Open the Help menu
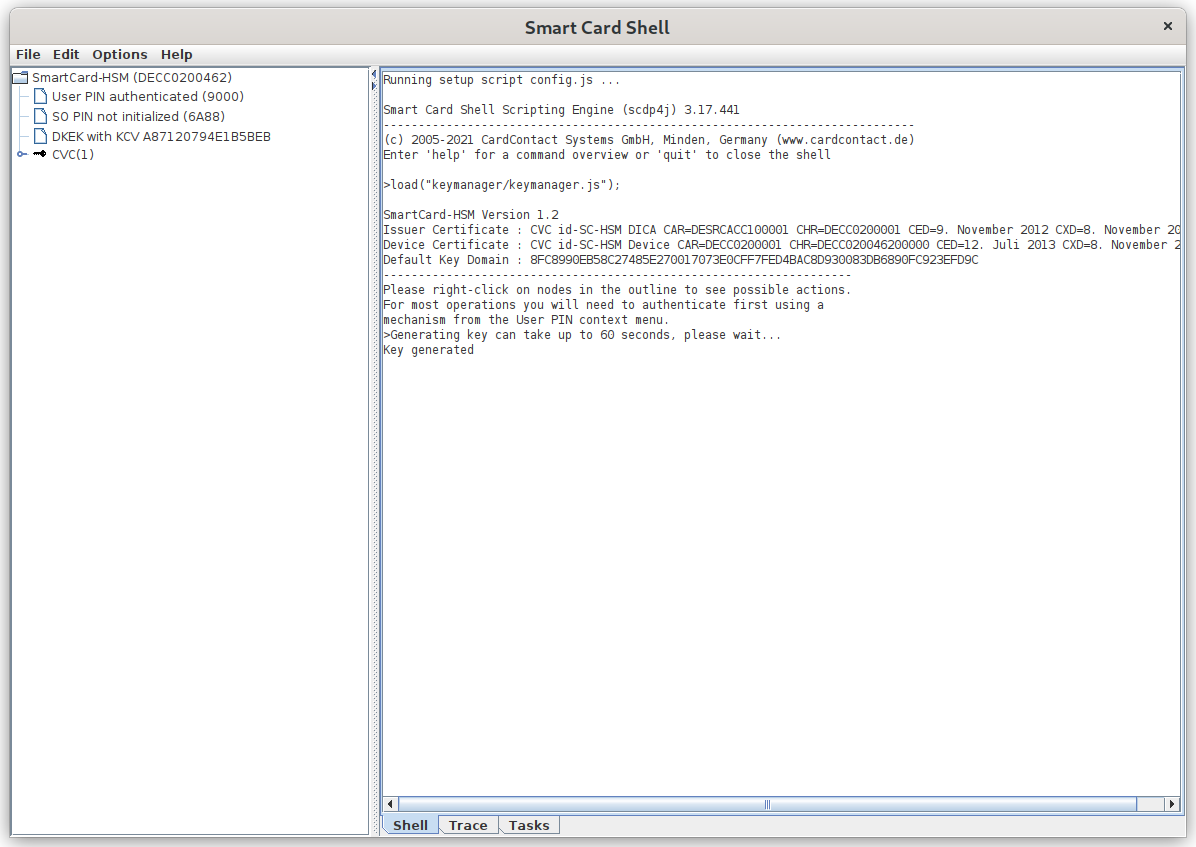The image size is (1196, 847). click(x=177, y=55)
